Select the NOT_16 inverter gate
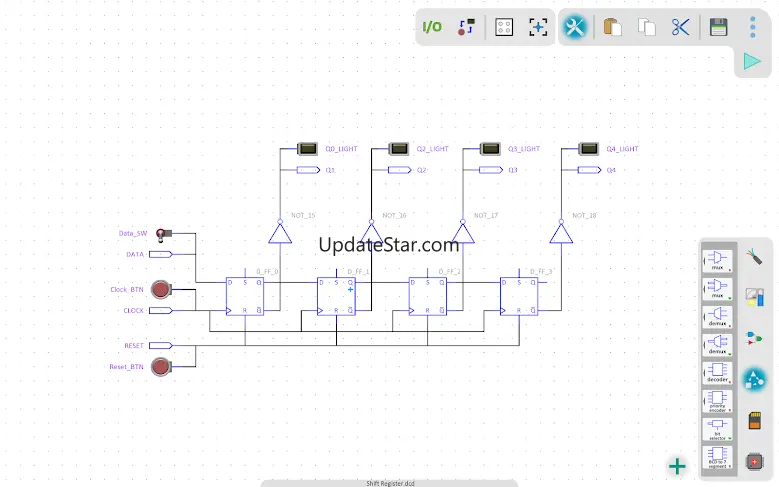779x487 pixels. [372, 232]
